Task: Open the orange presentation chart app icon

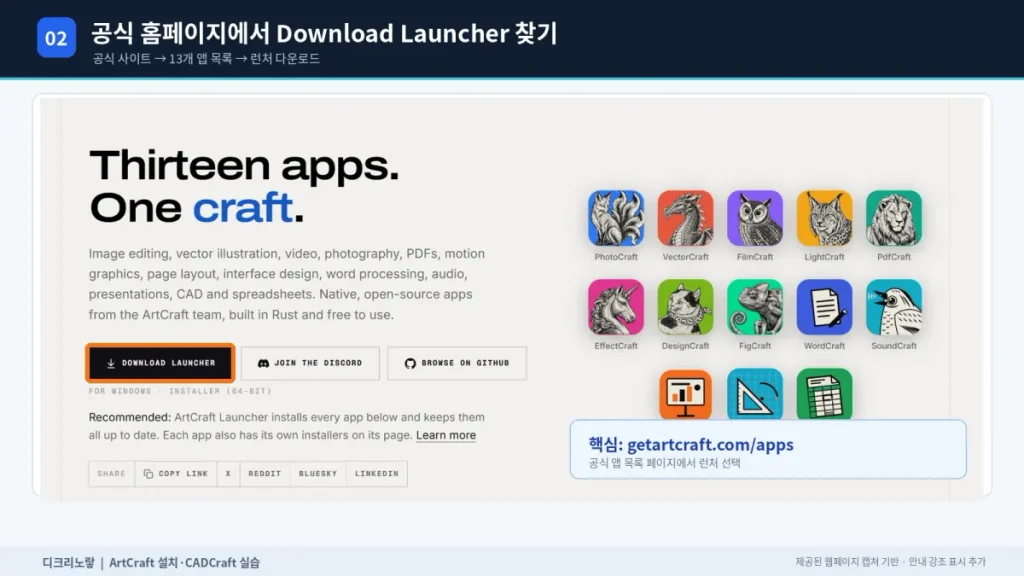Action: pos(685,394)
